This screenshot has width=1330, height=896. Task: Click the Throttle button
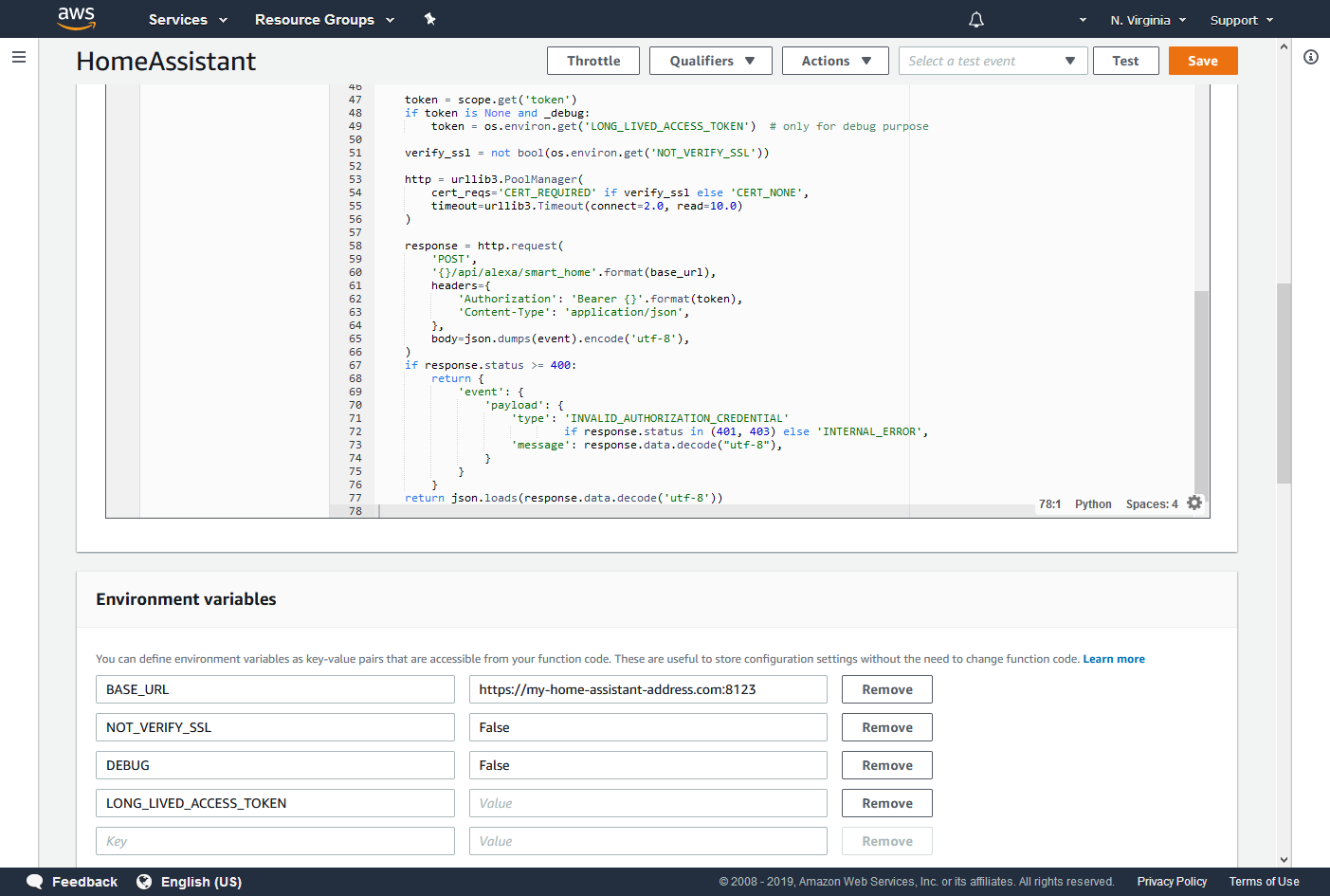593,61
